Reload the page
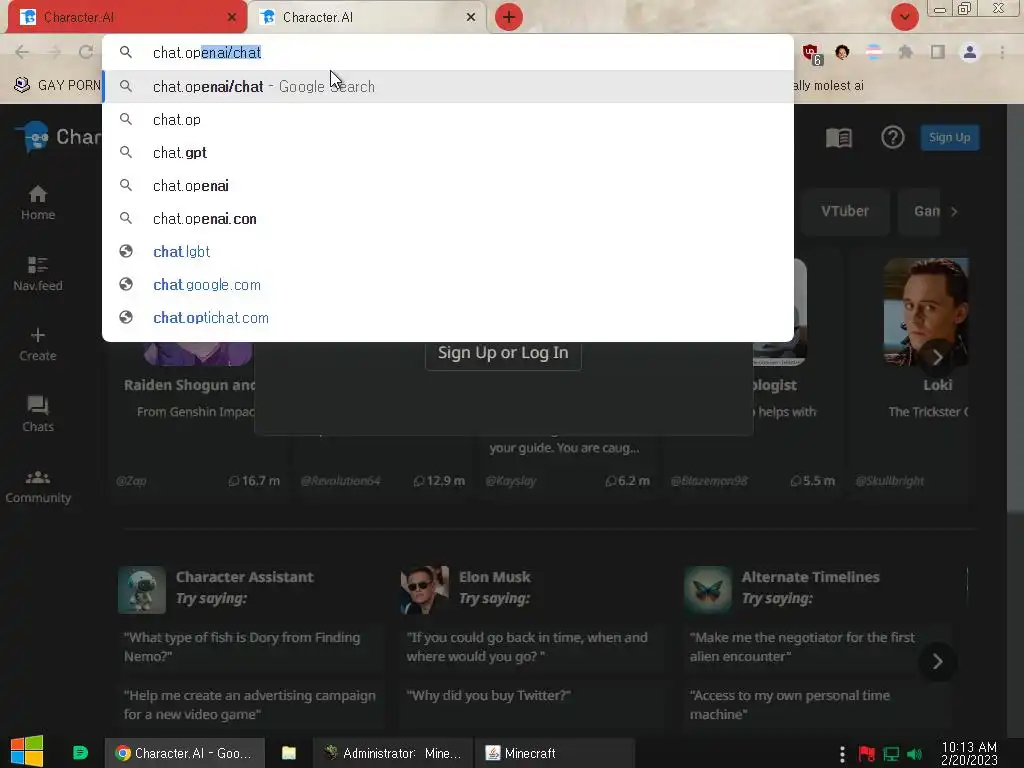 pyautogui.click(x=86, y=52)
